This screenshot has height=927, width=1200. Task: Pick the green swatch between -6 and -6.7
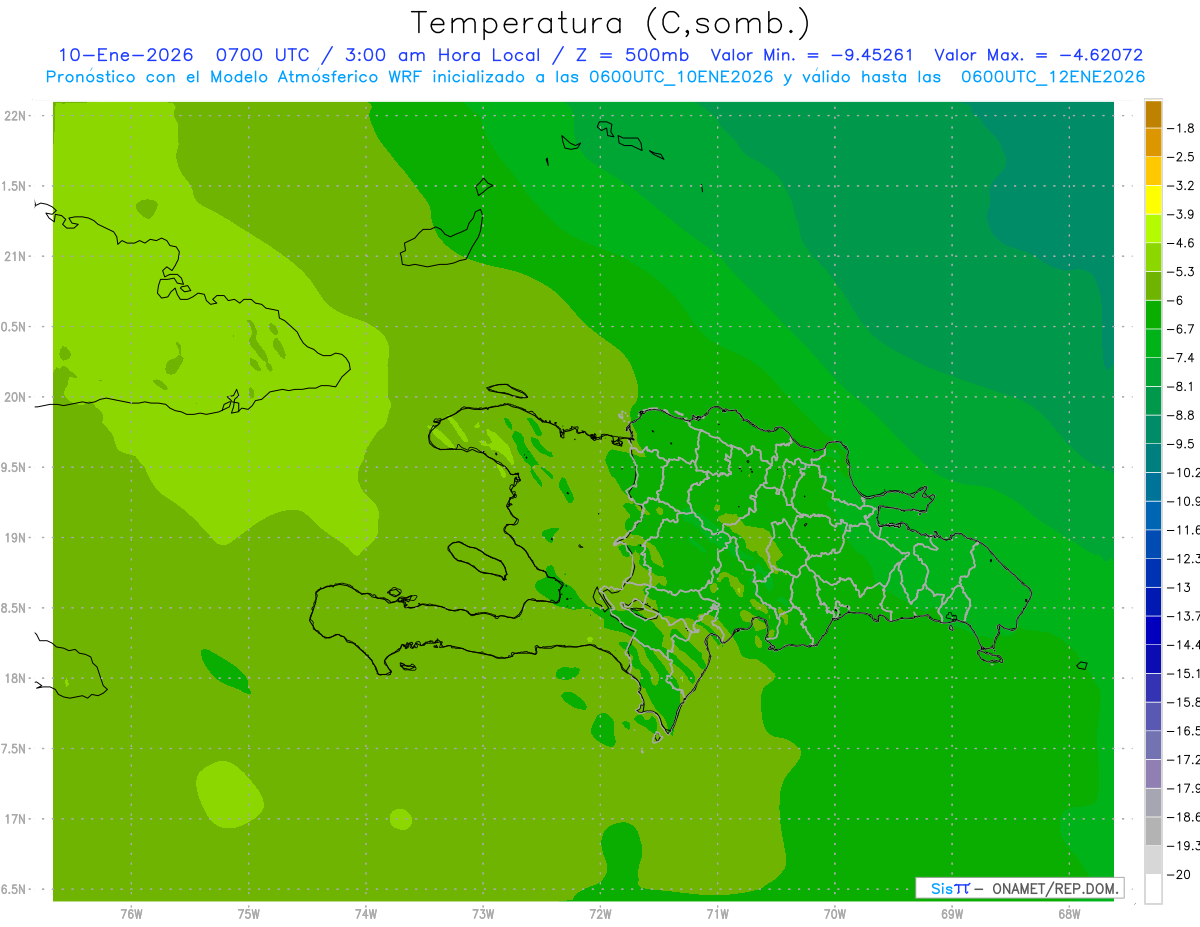[x=1153, y=315]
